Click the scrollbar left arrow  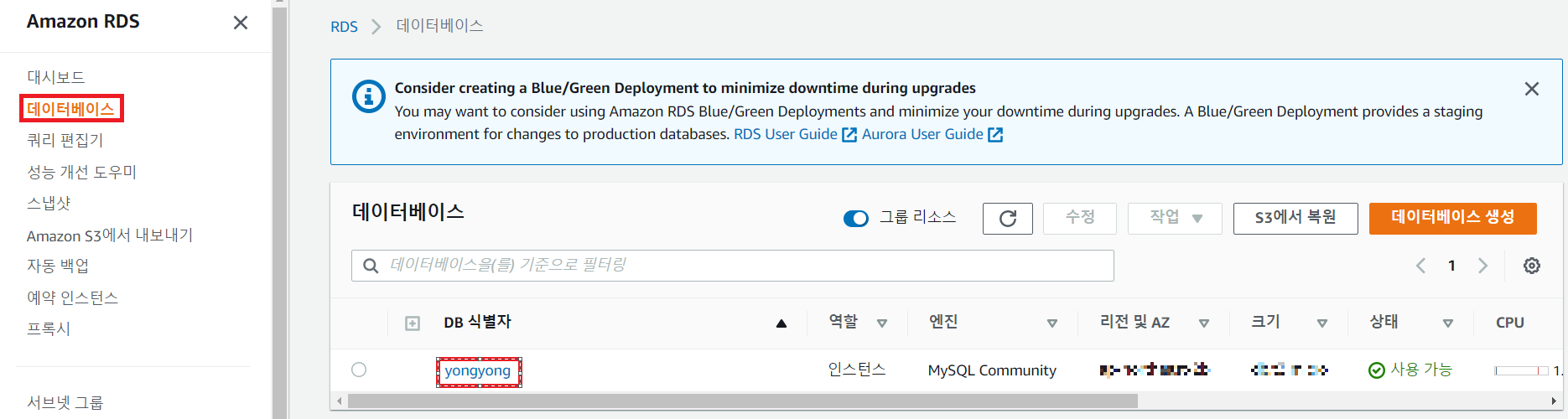pos(339,401)
